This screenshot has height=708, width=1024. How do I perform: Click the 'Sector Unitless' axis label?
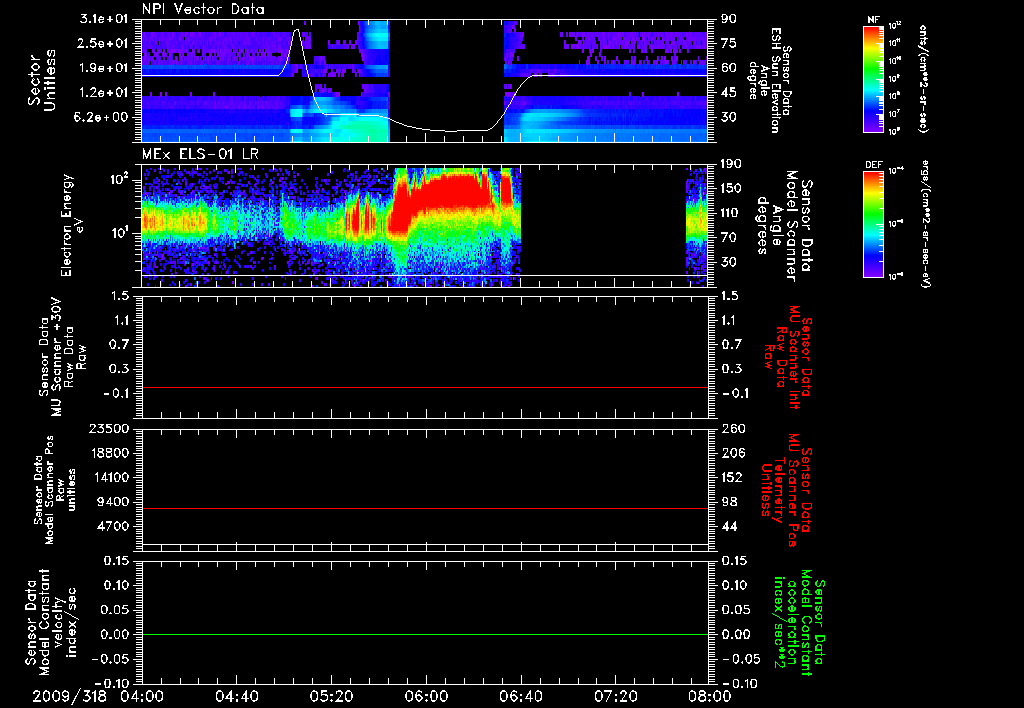click(x=42, y=80)
